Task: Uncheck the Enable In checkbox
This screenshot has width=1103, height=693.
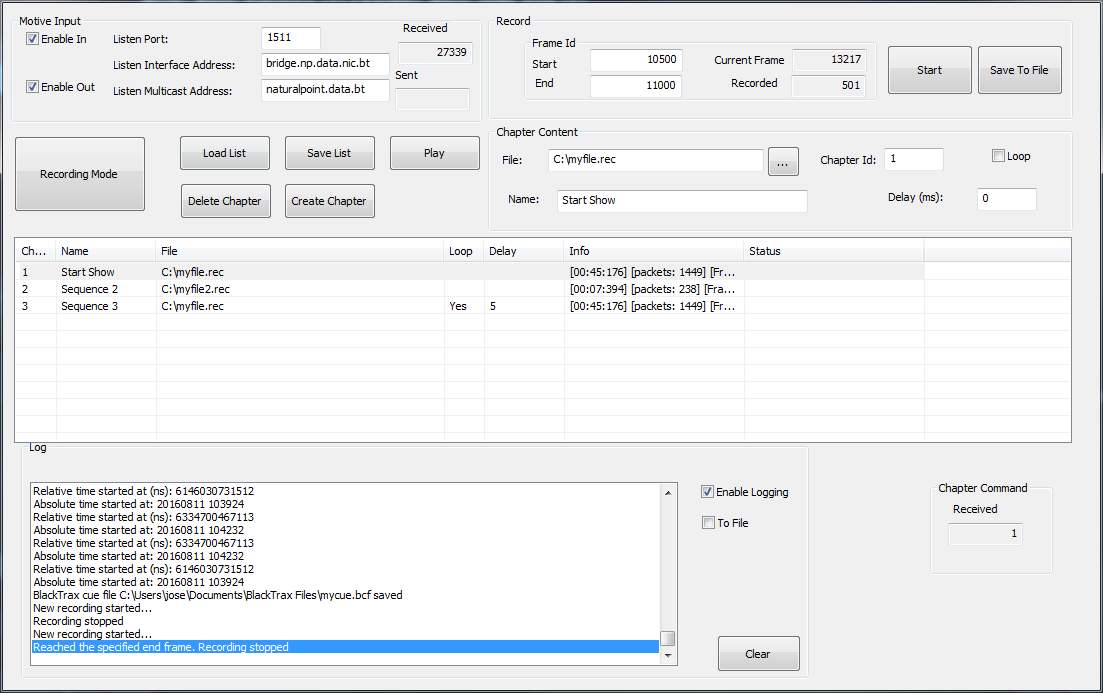Action: click(33, 39)
